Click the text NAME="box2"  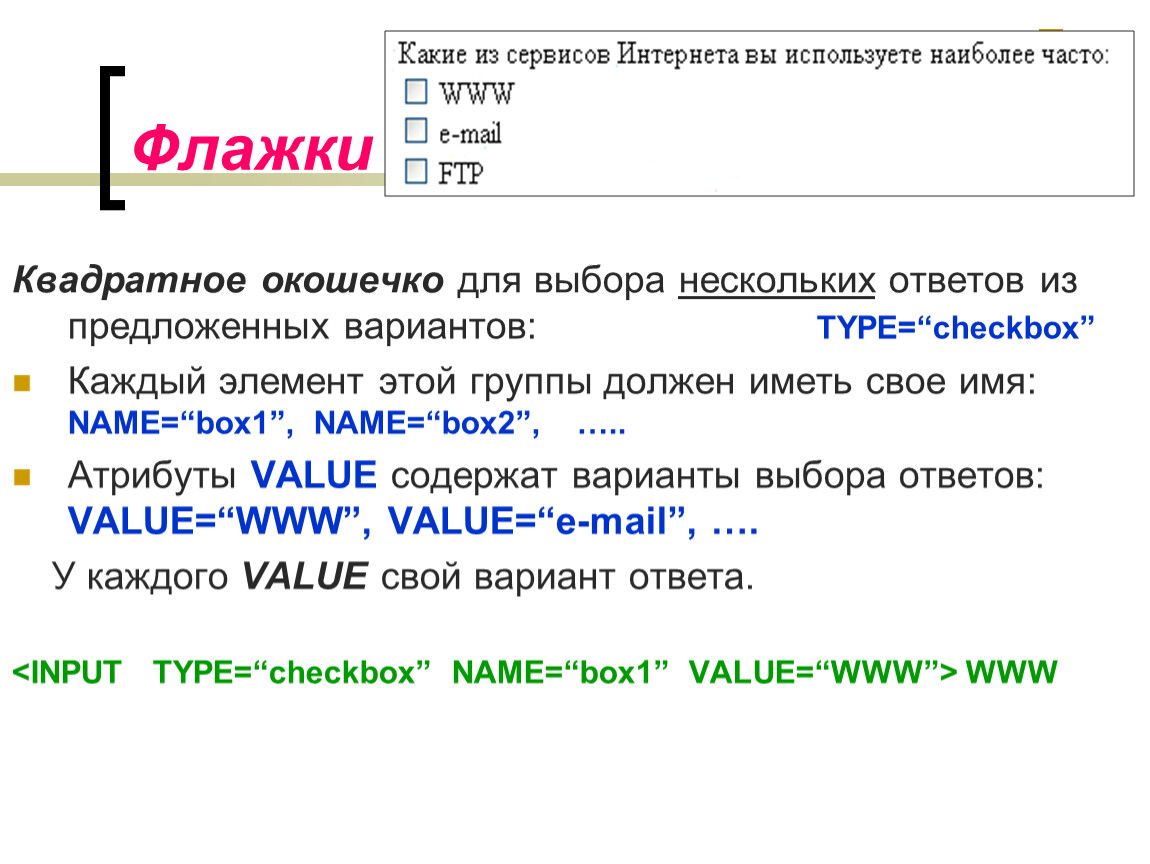[x=427, y=423]
